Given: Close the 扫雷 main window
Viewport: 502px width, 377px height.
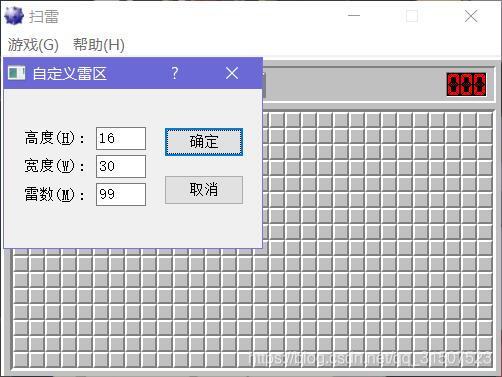Looking at the screenshot, I should pos(471,16).
